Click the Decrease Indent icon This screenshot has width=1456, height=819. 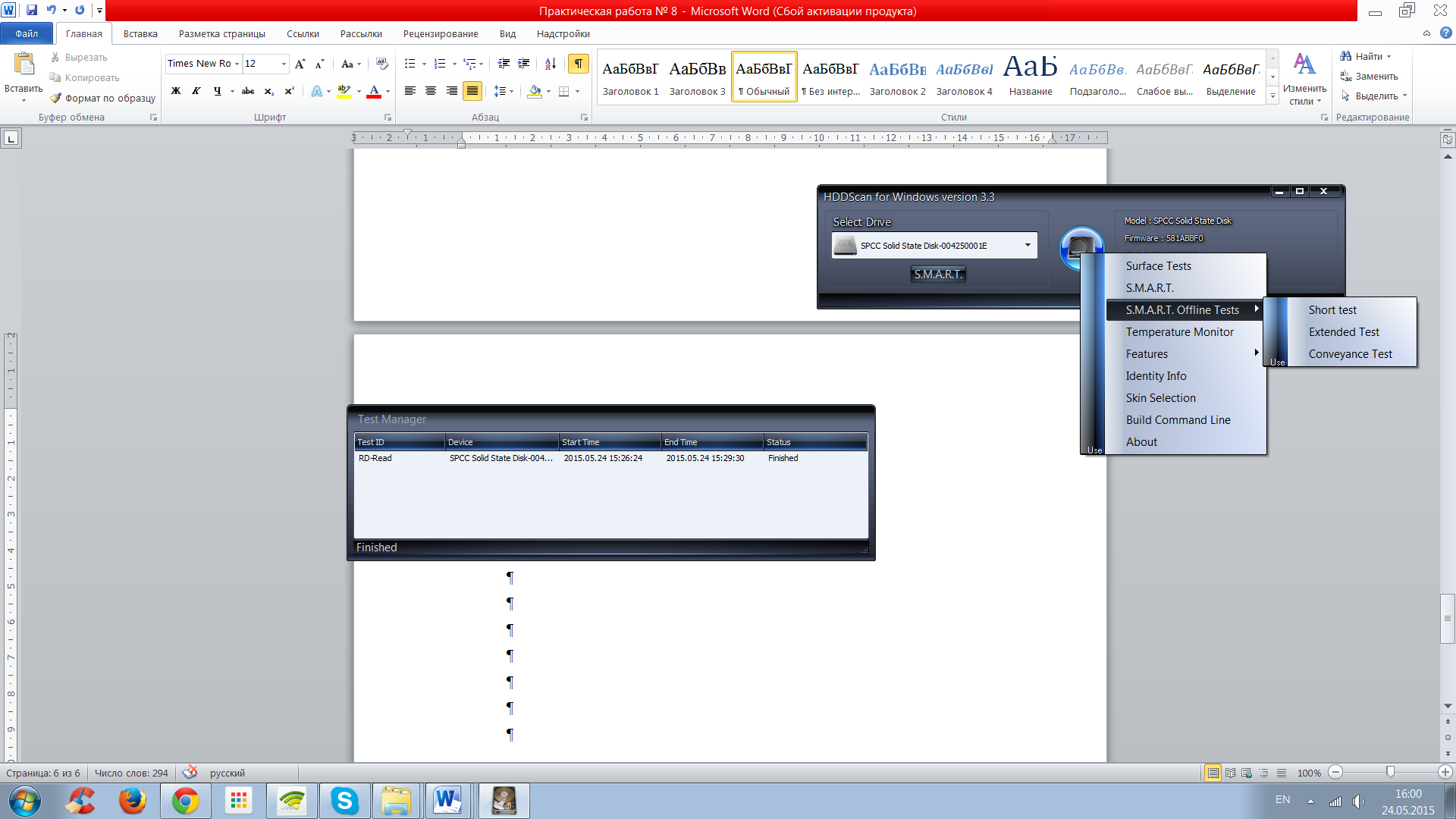504,64
